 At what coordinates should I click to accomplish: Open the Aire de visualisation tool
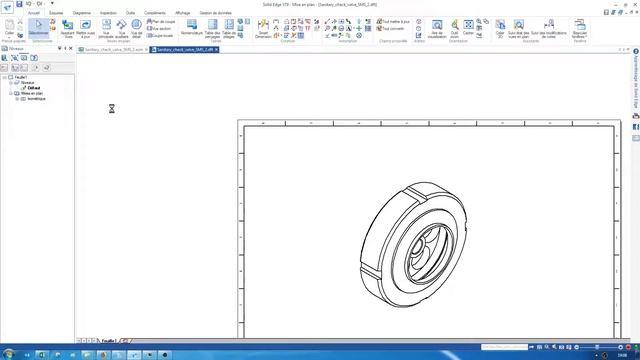[x=437, y=29]
